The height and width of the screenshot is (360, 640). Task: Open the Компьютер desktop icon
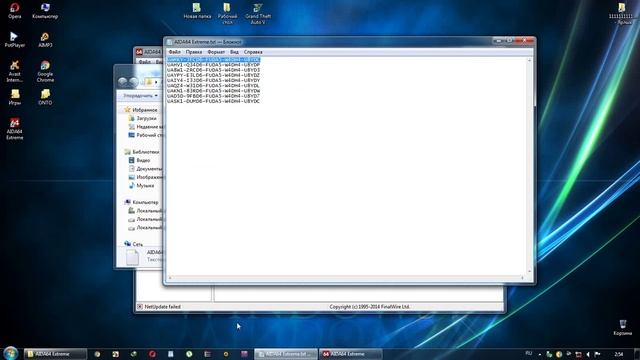point(45,11)
